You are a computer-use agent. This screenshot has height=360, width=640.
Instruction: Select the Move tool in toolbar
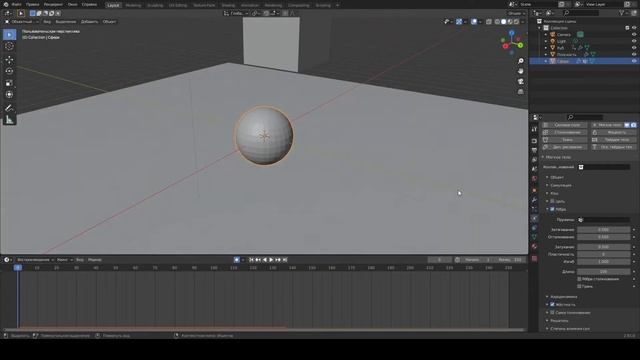[9, 60]
